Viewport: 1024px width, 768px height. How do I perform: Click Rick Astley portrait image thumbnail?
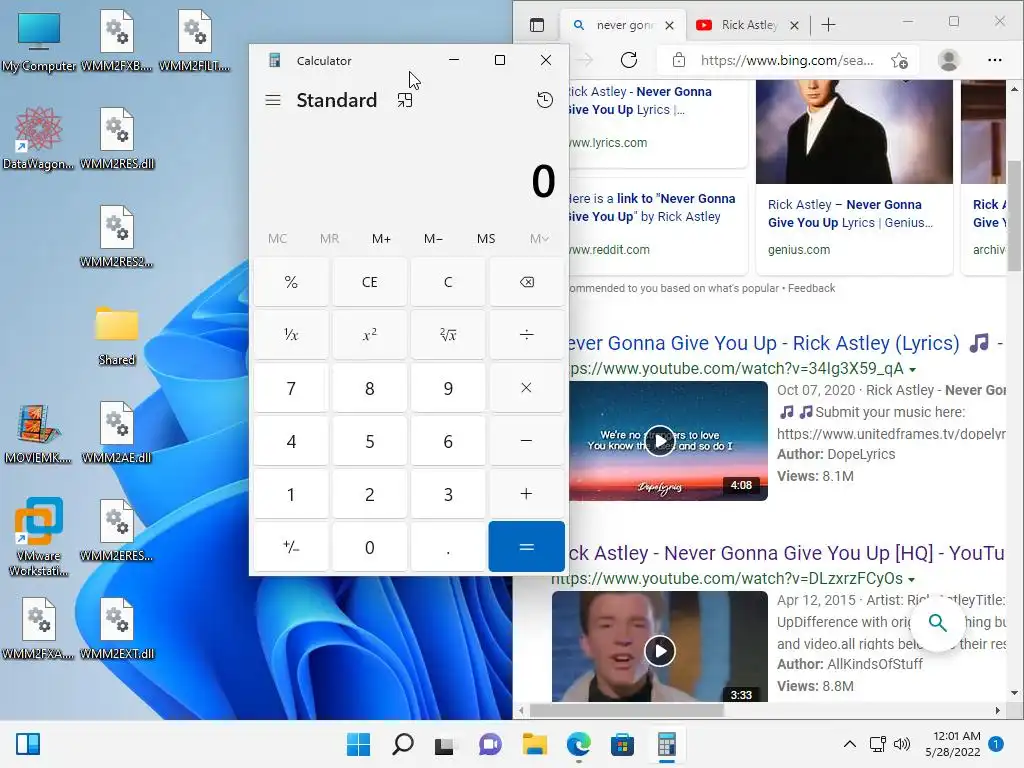click(x=854, y=132)
